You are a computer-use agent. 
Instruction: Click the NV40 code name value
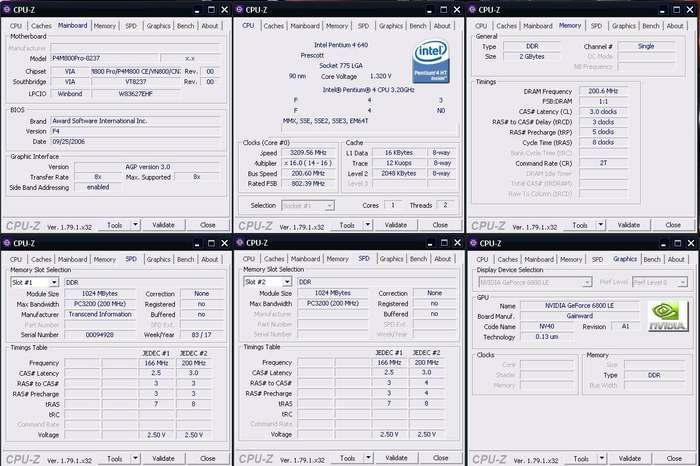[x=547, y=326]
